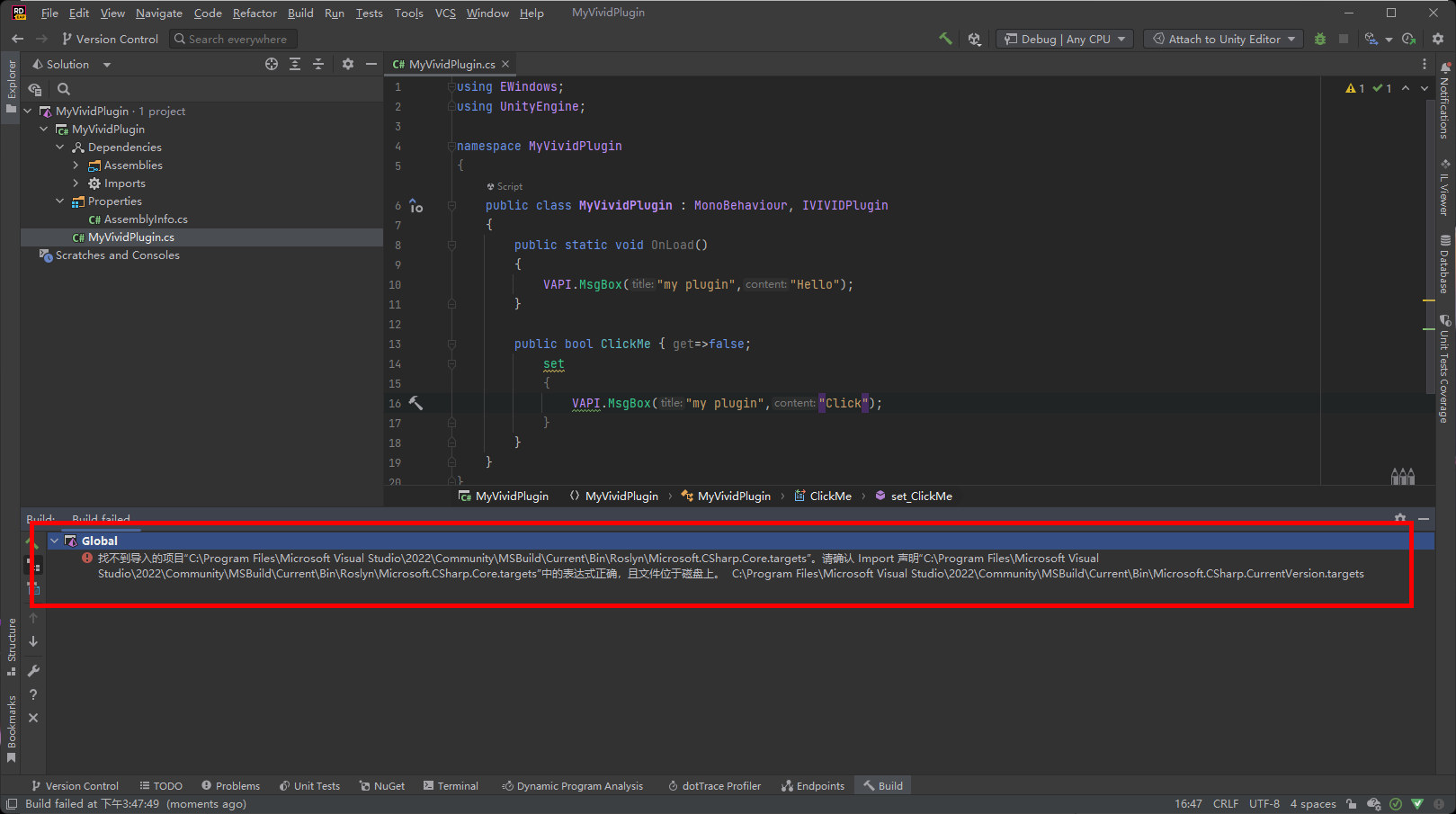Open the Tools menu

(x=409, y=13)
